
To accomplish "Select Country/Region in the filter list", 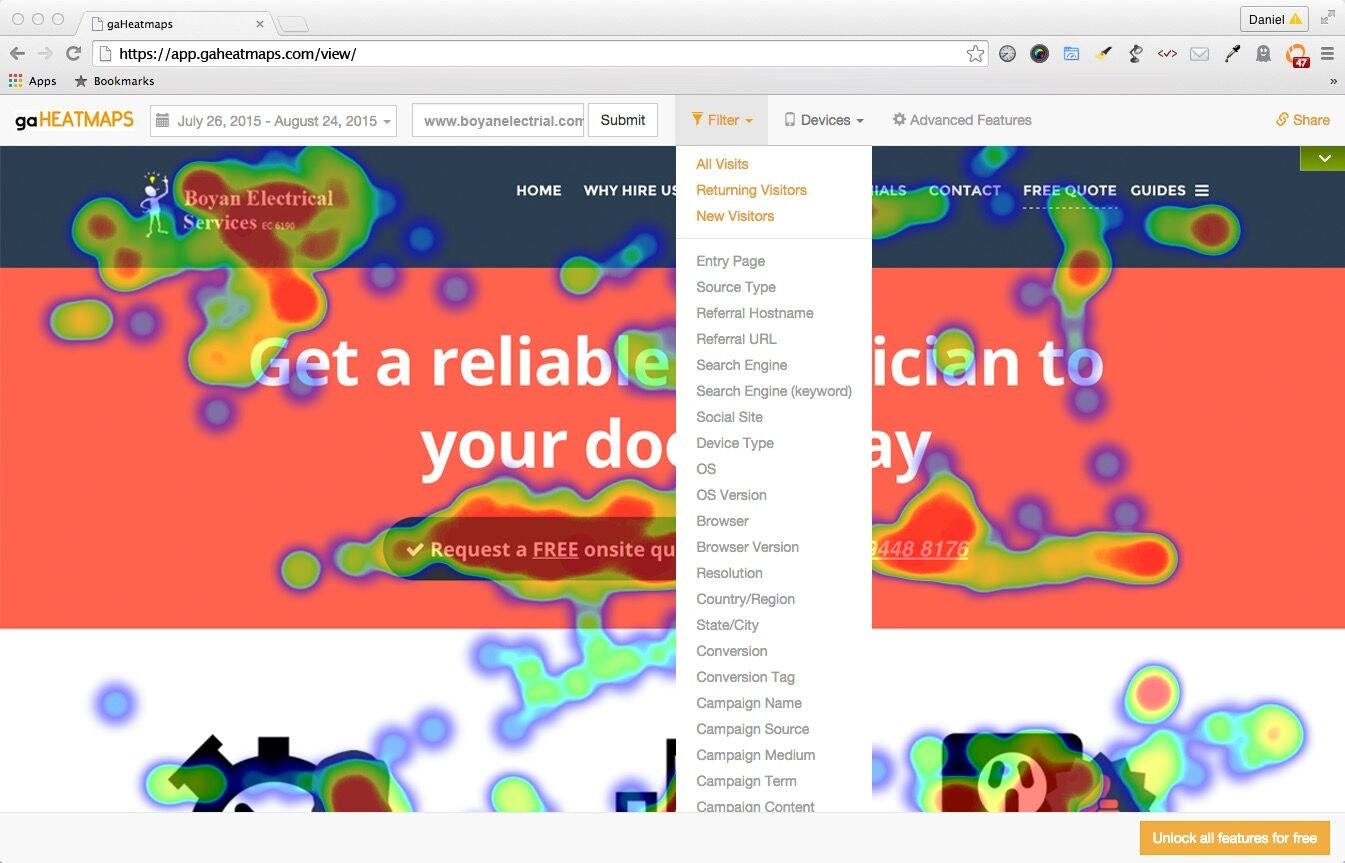I will pyautogui.click(x=745, y=599).
